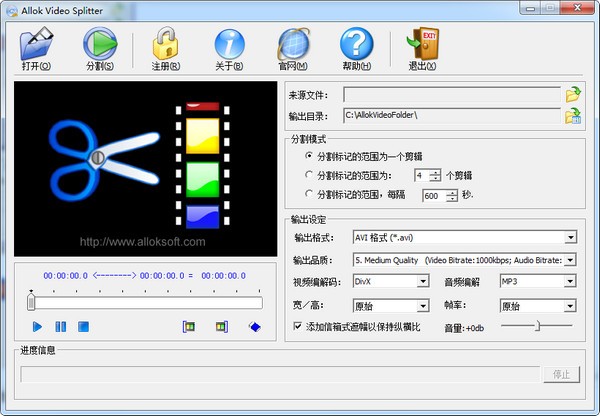Open registration via 注册(R) lock icon
This screenshot has width=600, height=416.
[166, 49]
